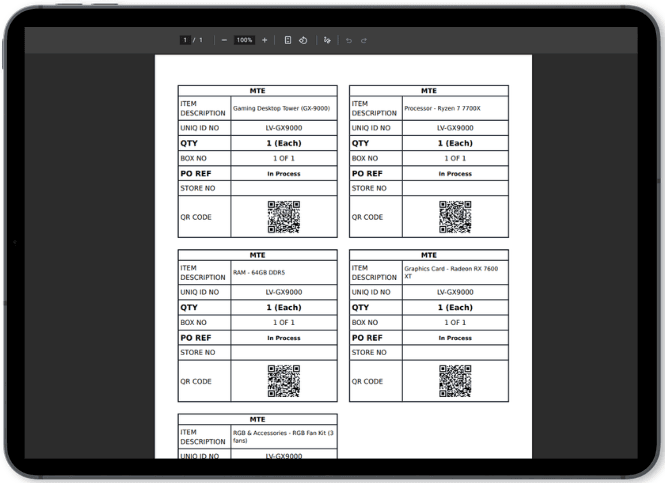The height and width of the screenshot is (483, 665).
Task: Click the RAM 64GB DDR5 label QR code
Action: tap(284, 381)
